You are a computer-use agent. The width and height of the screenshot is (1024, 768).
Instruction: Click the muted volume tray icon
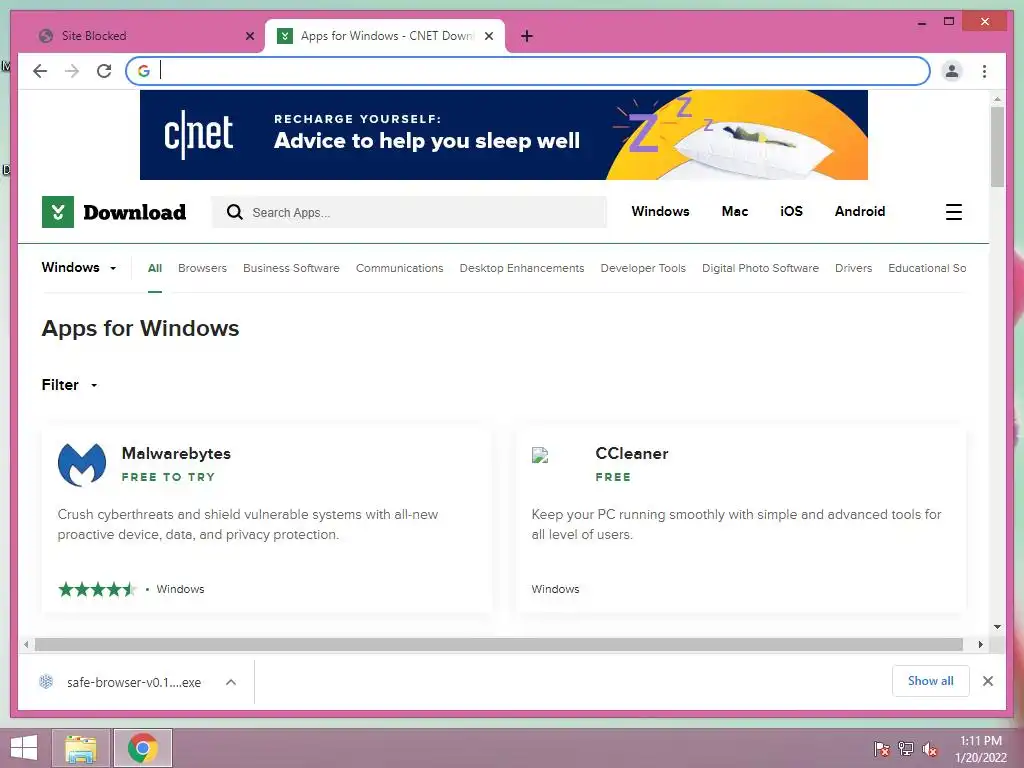(x=930, y=749)
